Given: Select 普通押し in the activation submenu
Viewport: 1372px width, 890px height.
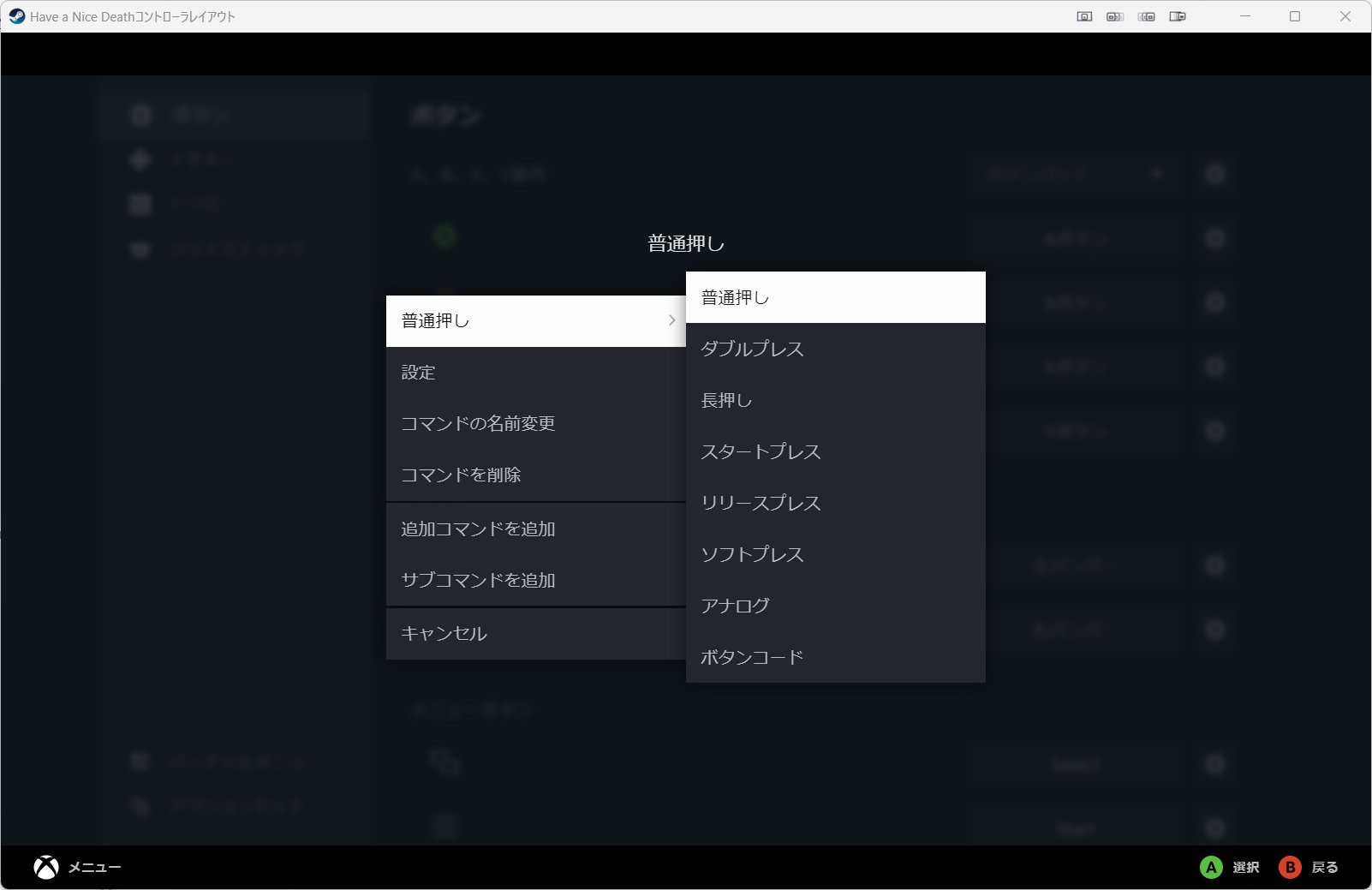Looking at the screenshot, I should point(835,297).
